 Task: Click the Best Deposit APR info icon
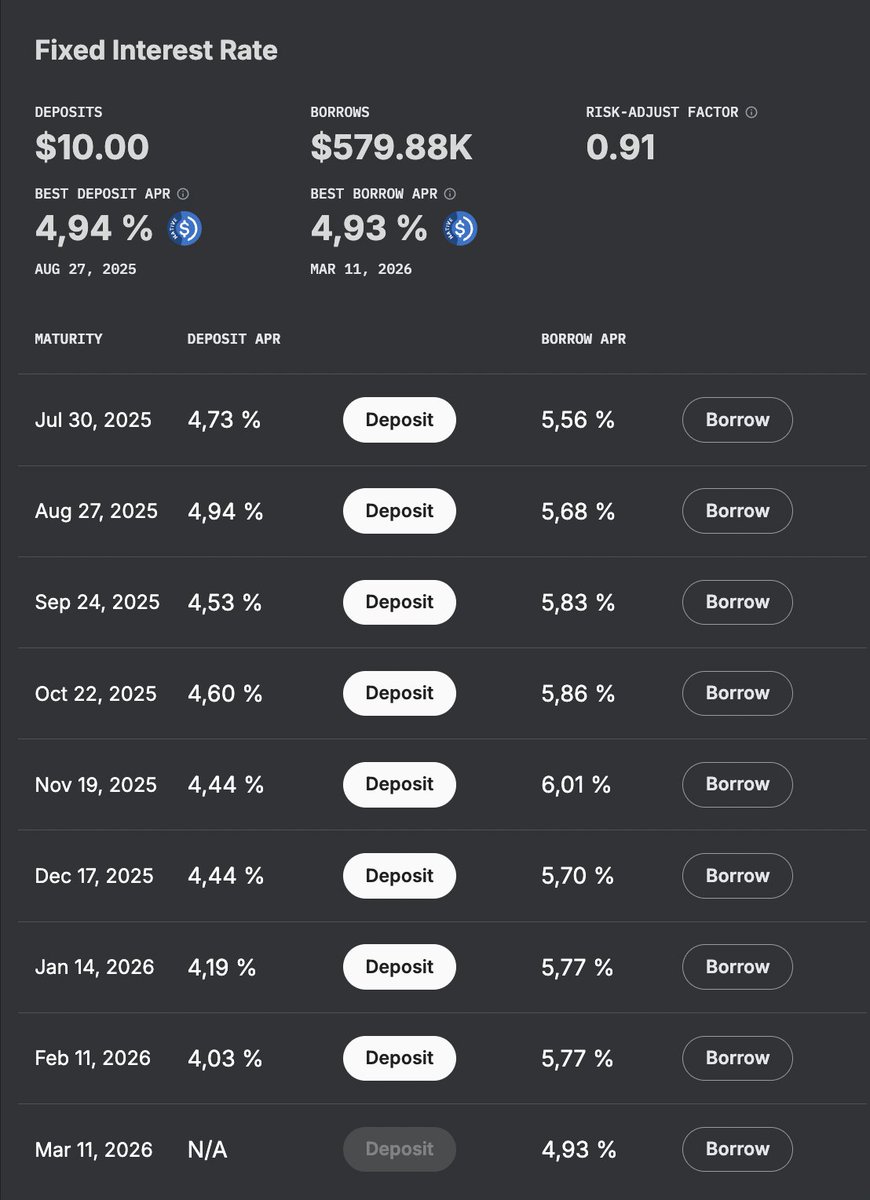click(x=183, y=194)
